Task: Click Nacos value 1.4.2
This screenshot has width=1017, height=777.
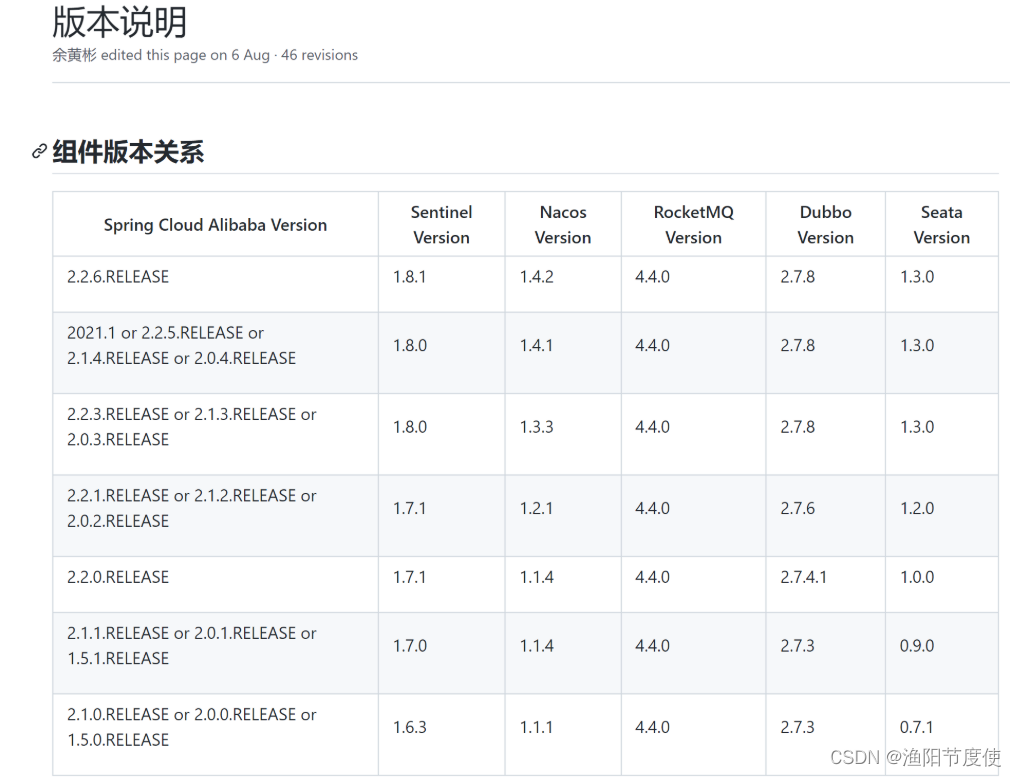Action: tap(536, 277)
